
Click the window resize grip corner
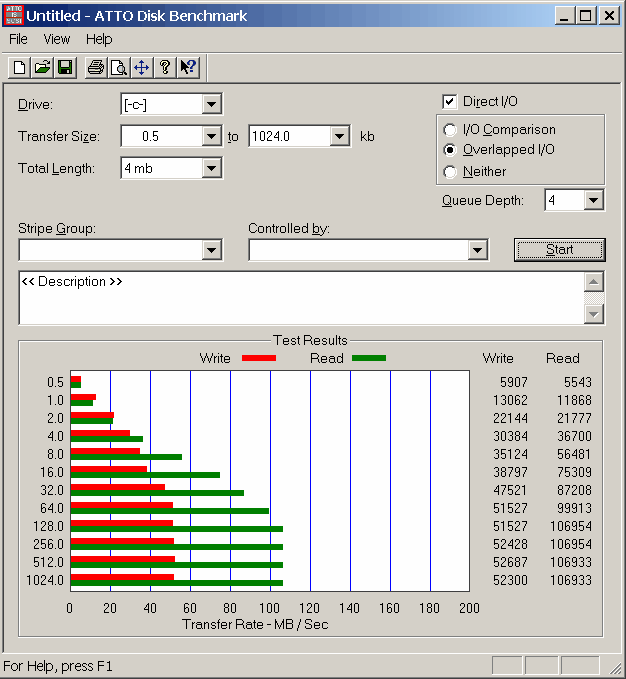(615, 669)
